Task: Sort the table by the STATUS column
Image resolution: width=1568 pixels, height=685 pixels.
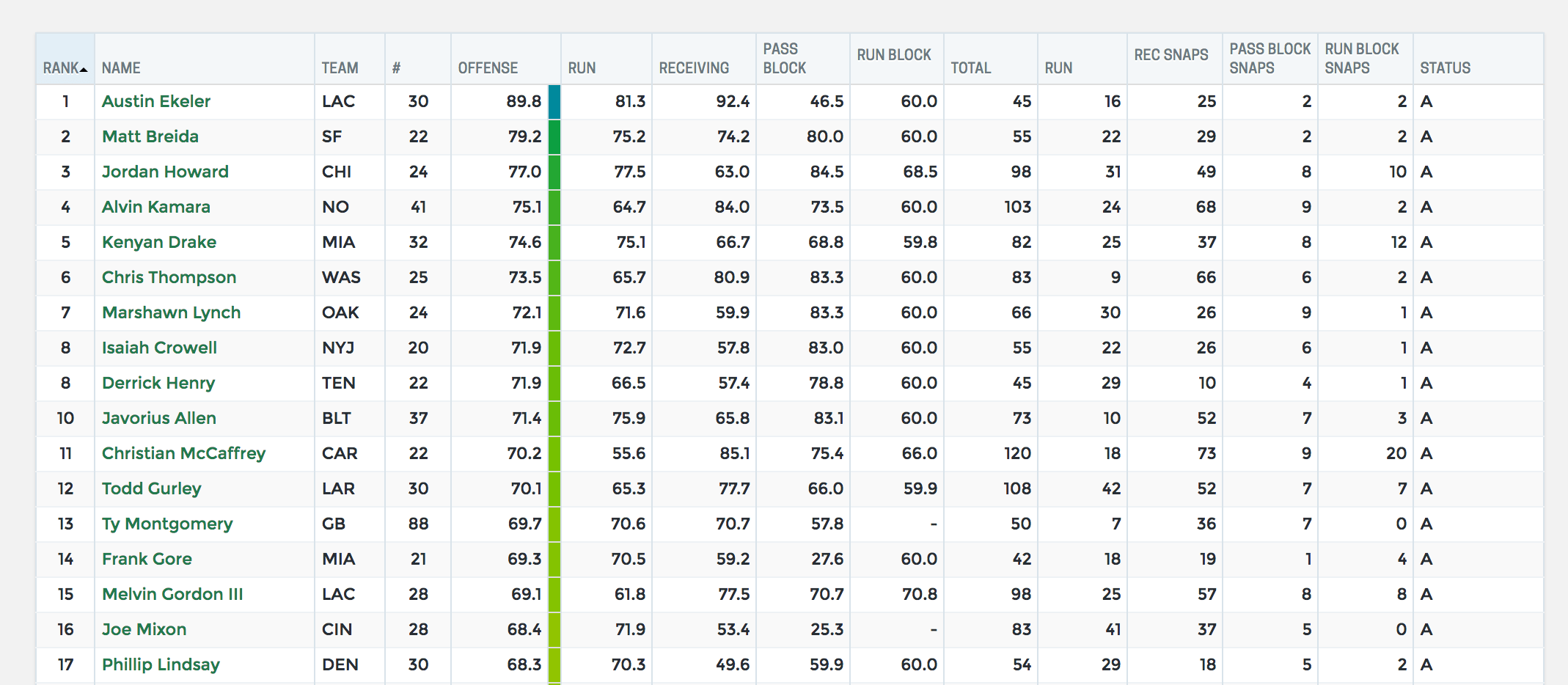Action: pos(1444,67)
